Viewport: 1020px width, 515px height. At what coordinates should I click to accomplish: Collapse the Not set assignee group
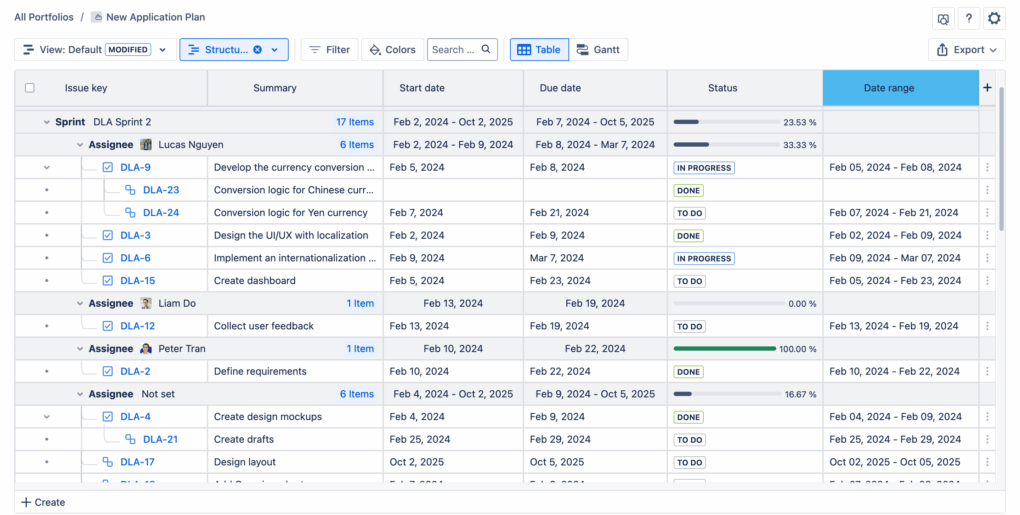80,394
